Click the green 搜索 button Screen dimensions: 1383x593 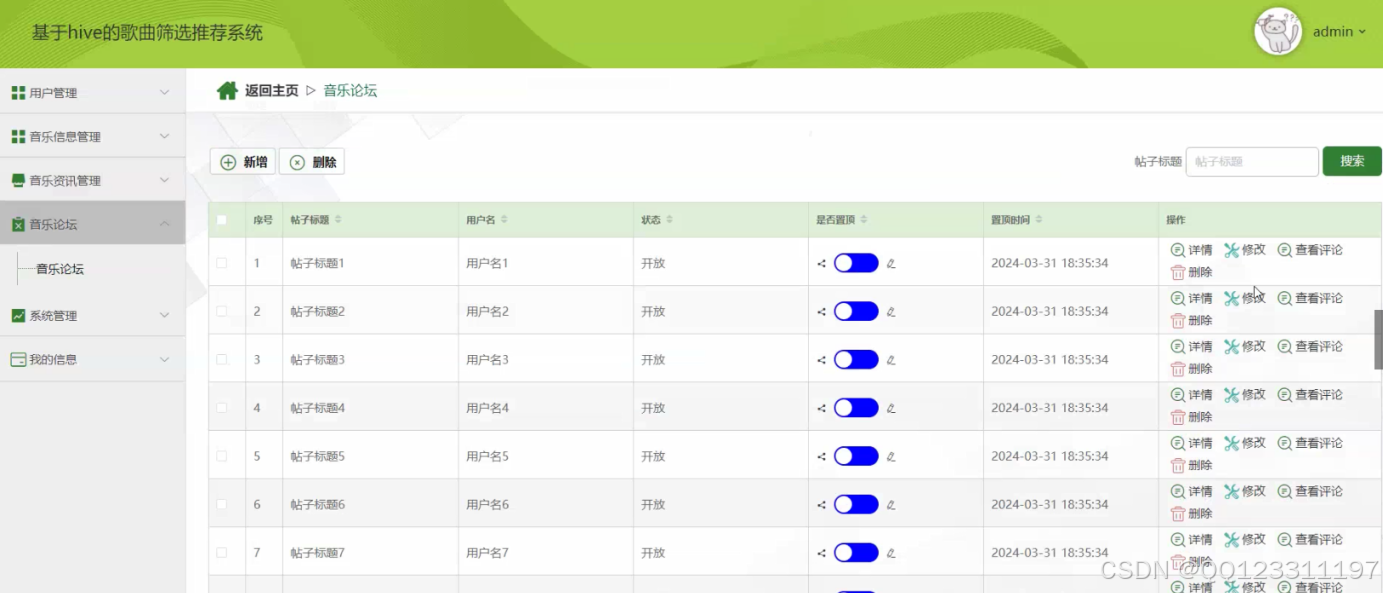tap(1352, 161)
